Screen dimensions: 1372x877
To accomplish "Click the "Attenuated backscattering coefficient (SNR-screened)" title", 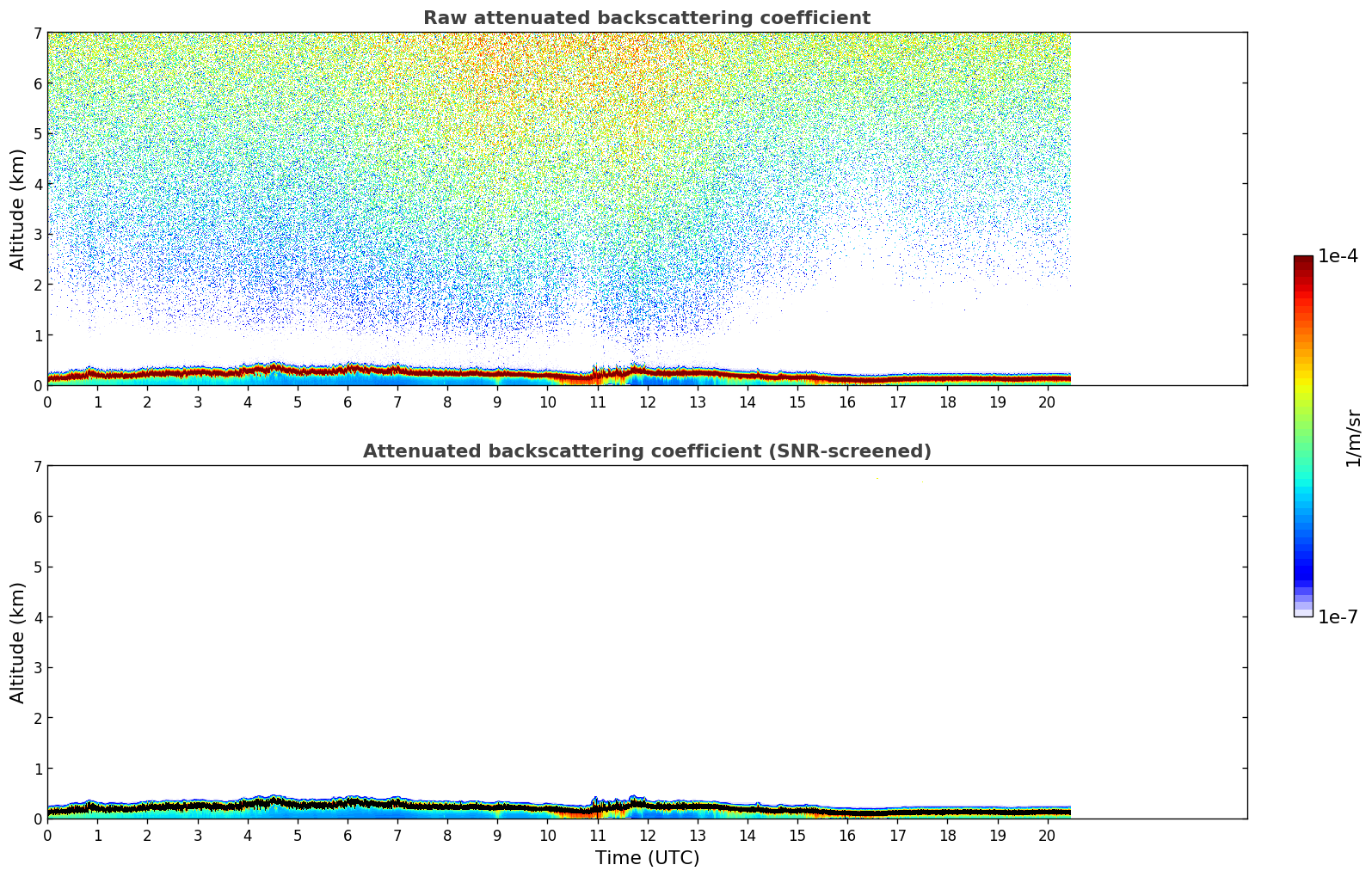I will [x=647, y=451].
